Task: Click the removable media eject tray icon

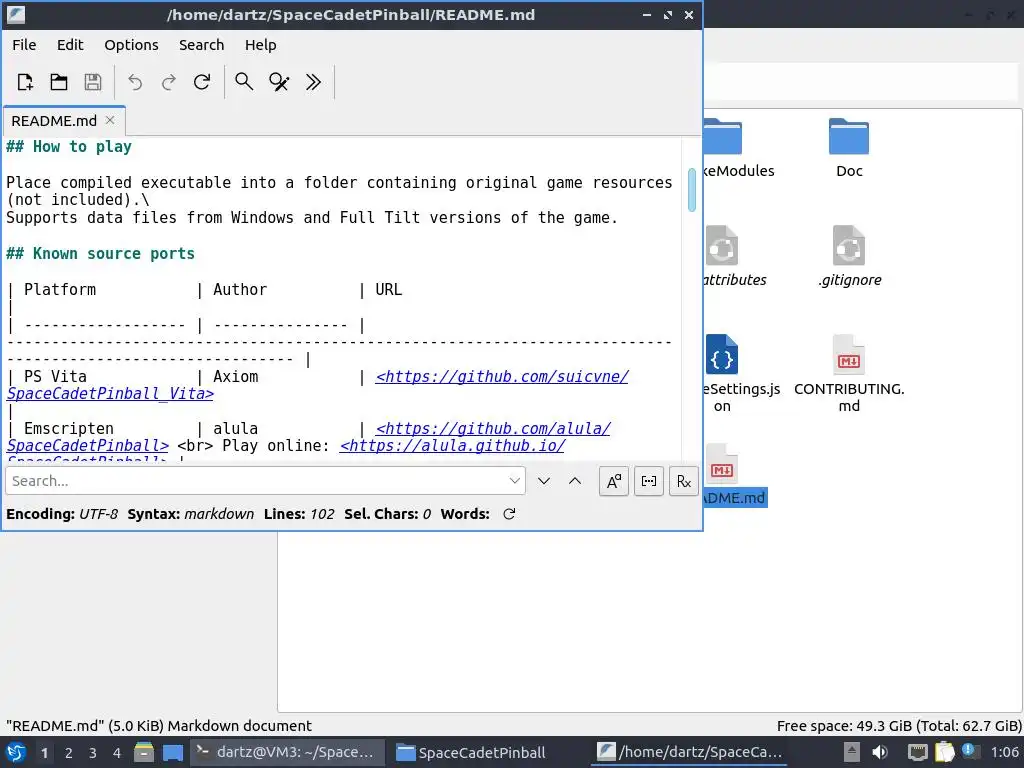Action: pyautogui.click(x=852, y=752)
